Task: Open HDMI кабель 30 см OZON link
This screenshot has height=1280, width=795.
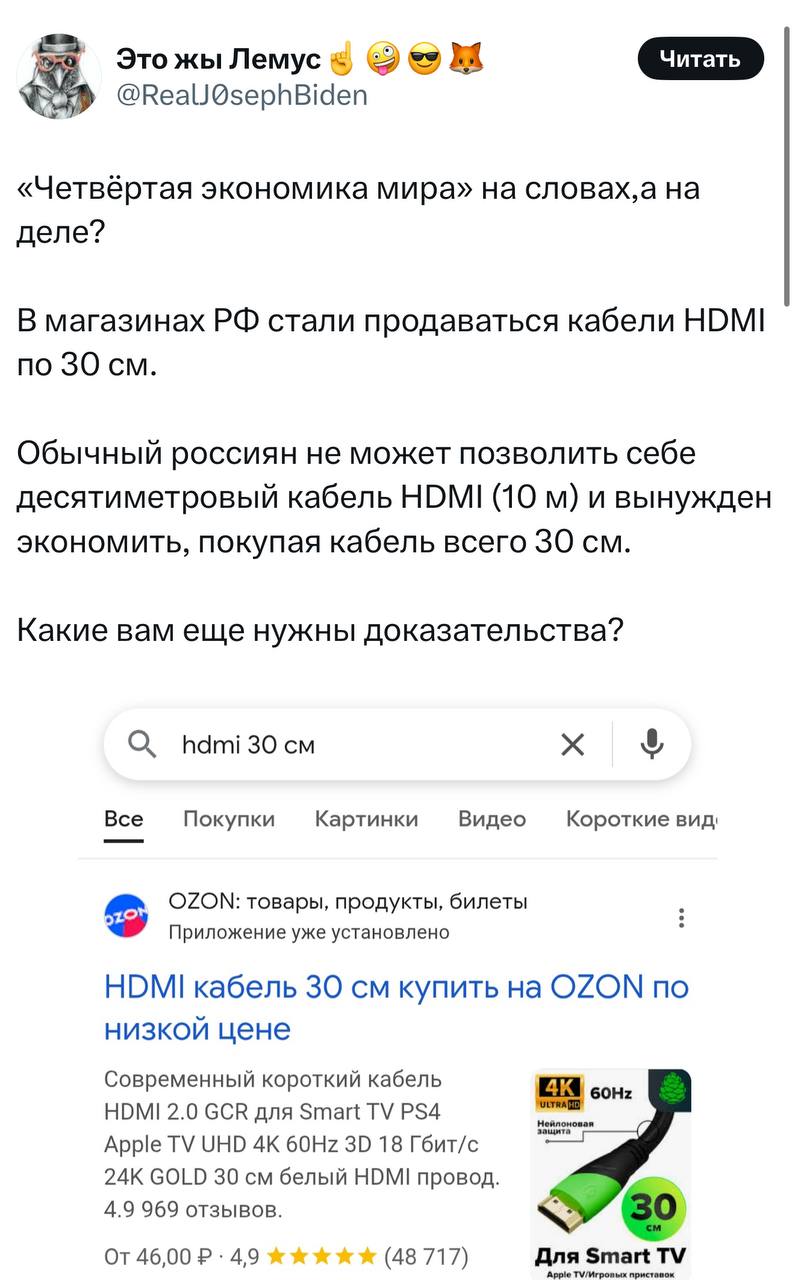Action: coord(397,1007)
